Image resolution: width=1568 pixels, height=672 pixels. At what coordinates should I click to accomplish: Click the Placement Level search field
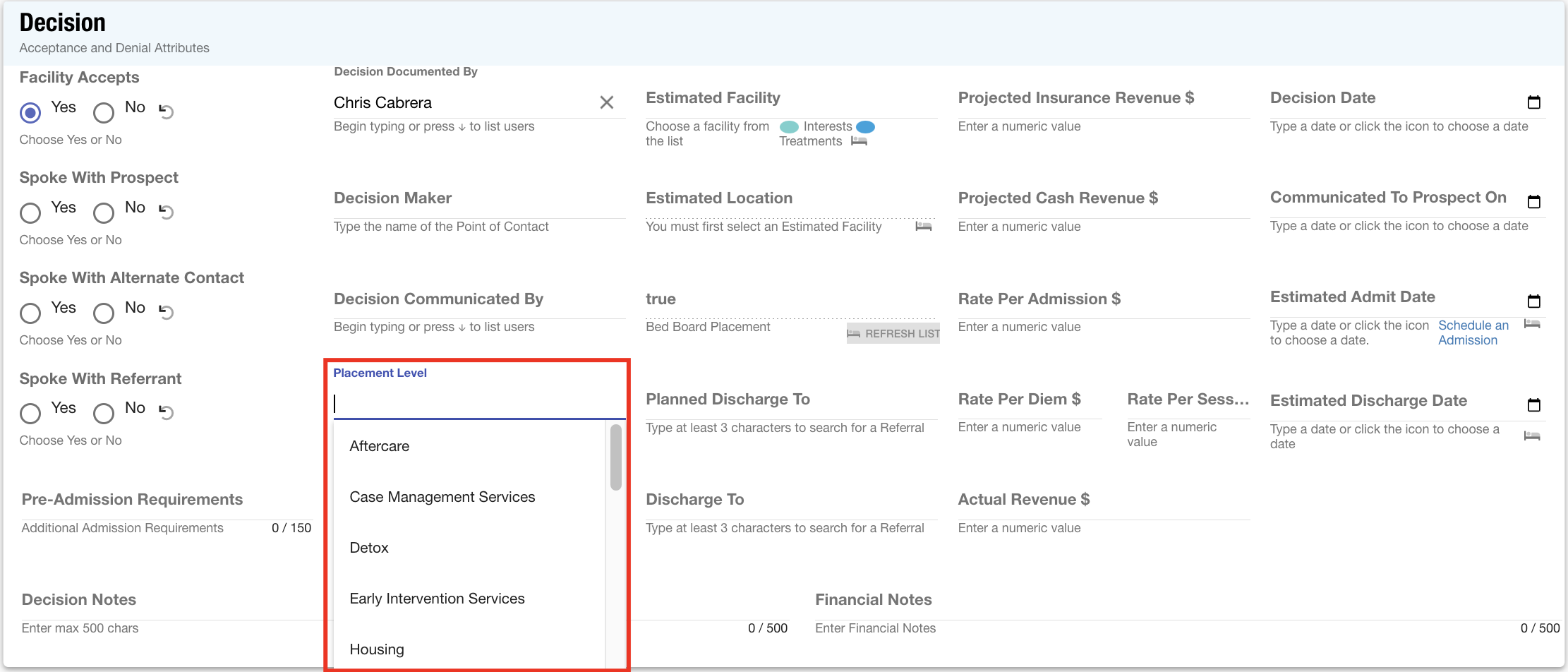pos(478,404)
